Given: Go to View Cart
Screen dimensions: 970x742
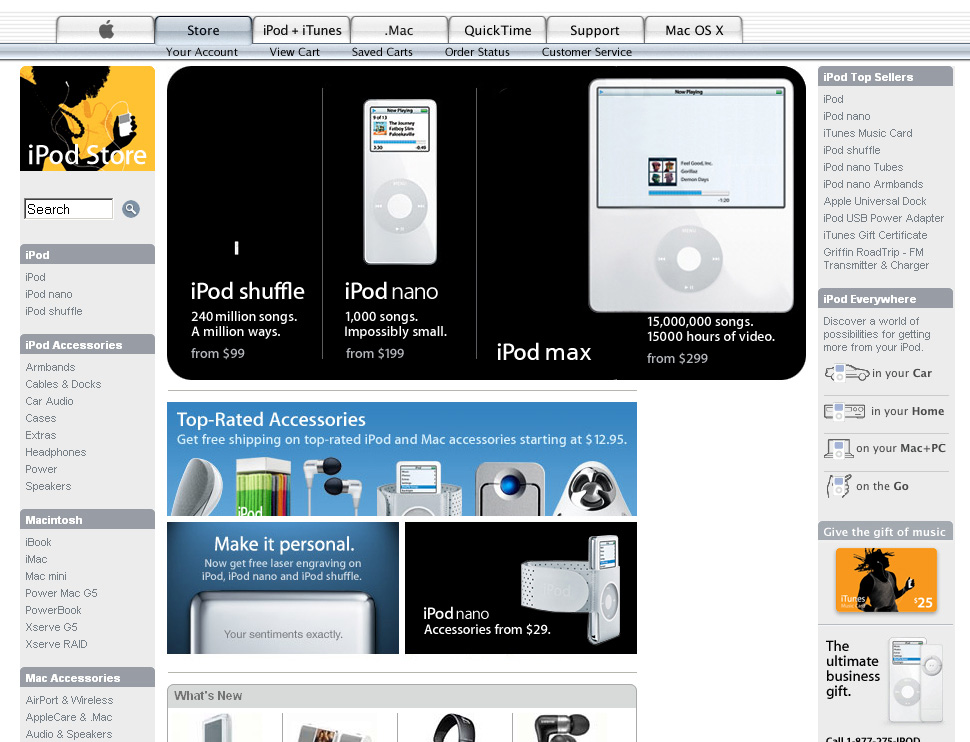Looking at the screenshot, I should point(294,52).
